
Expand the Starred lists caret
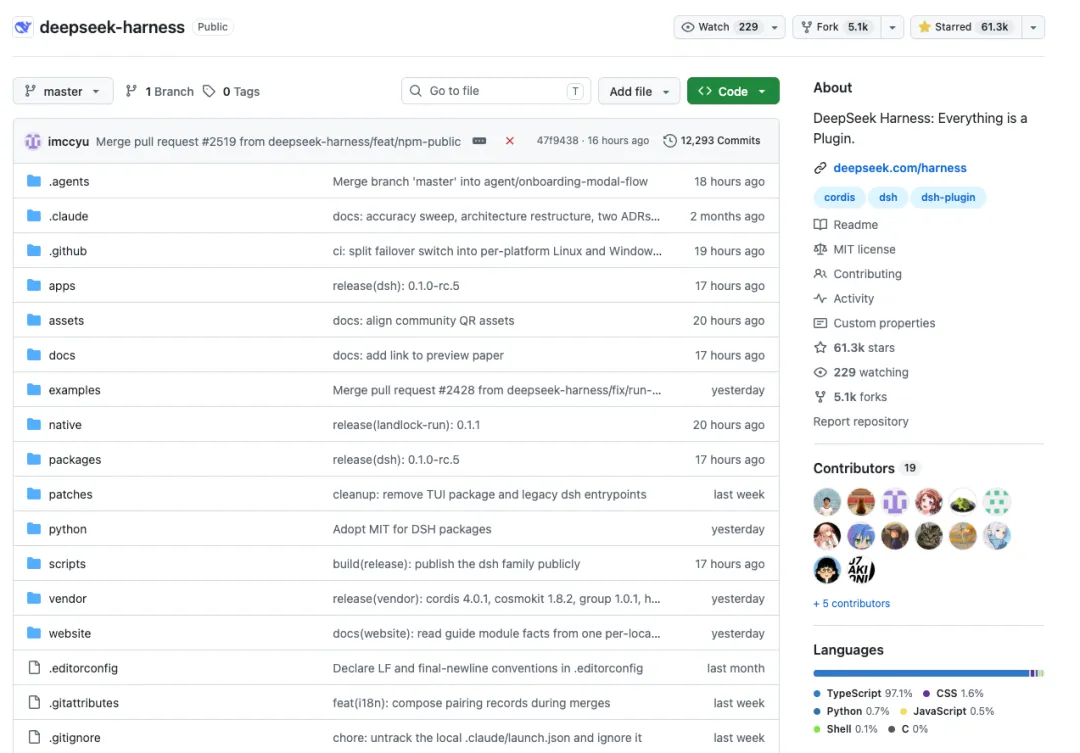1033,27
